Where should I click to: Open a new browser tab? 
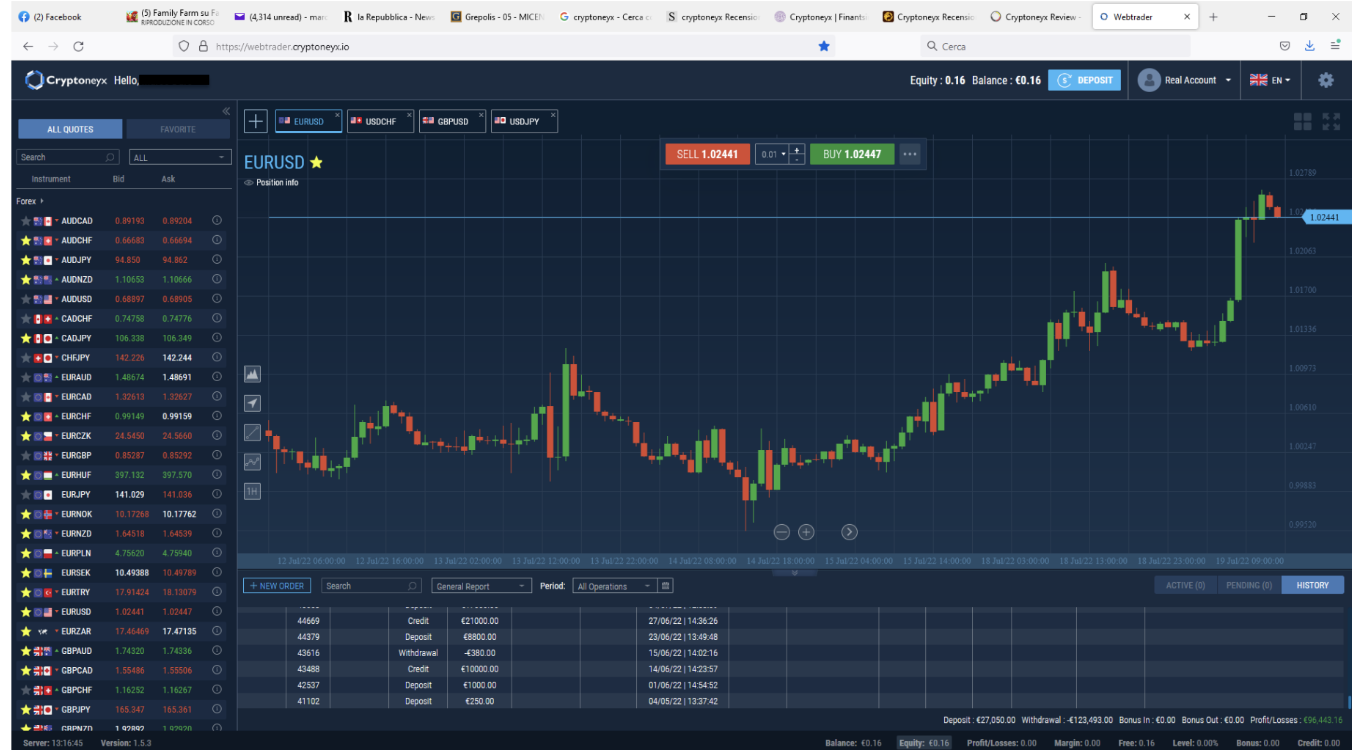1213,17
